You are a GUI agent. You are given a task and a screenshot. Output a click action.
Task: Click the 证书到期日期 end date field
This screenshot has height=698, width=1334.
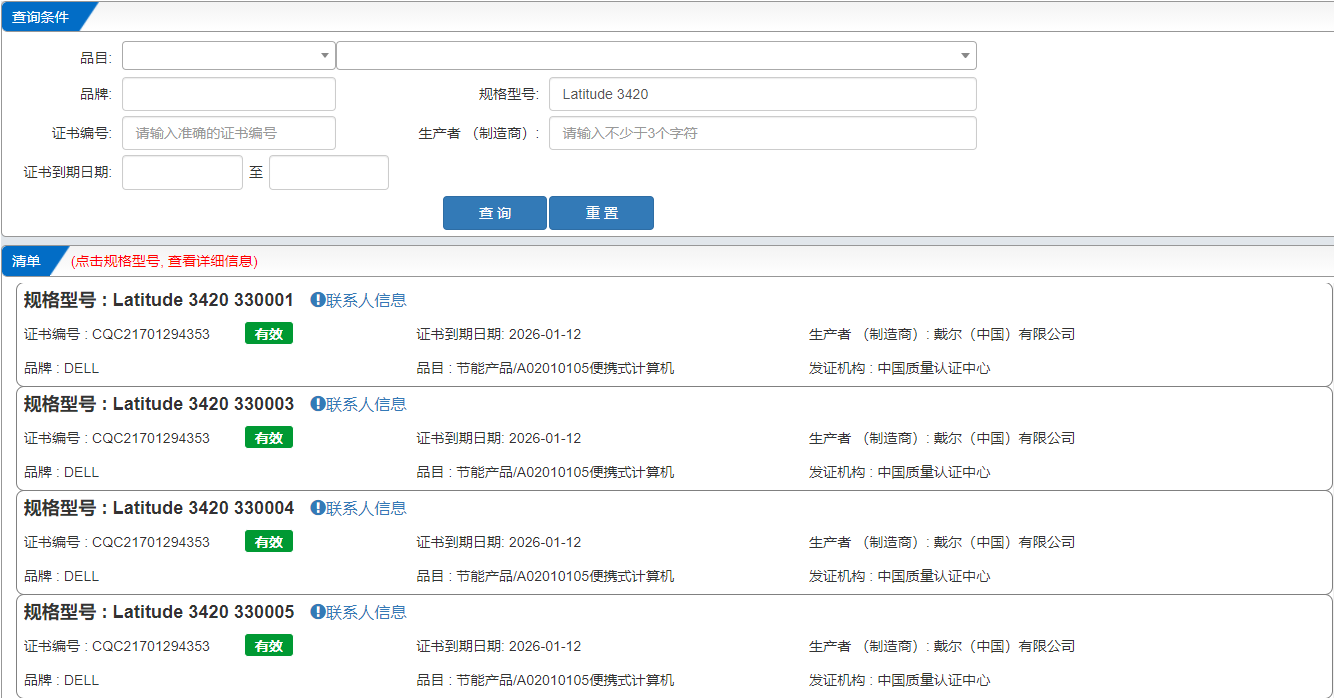coord(329,172)
